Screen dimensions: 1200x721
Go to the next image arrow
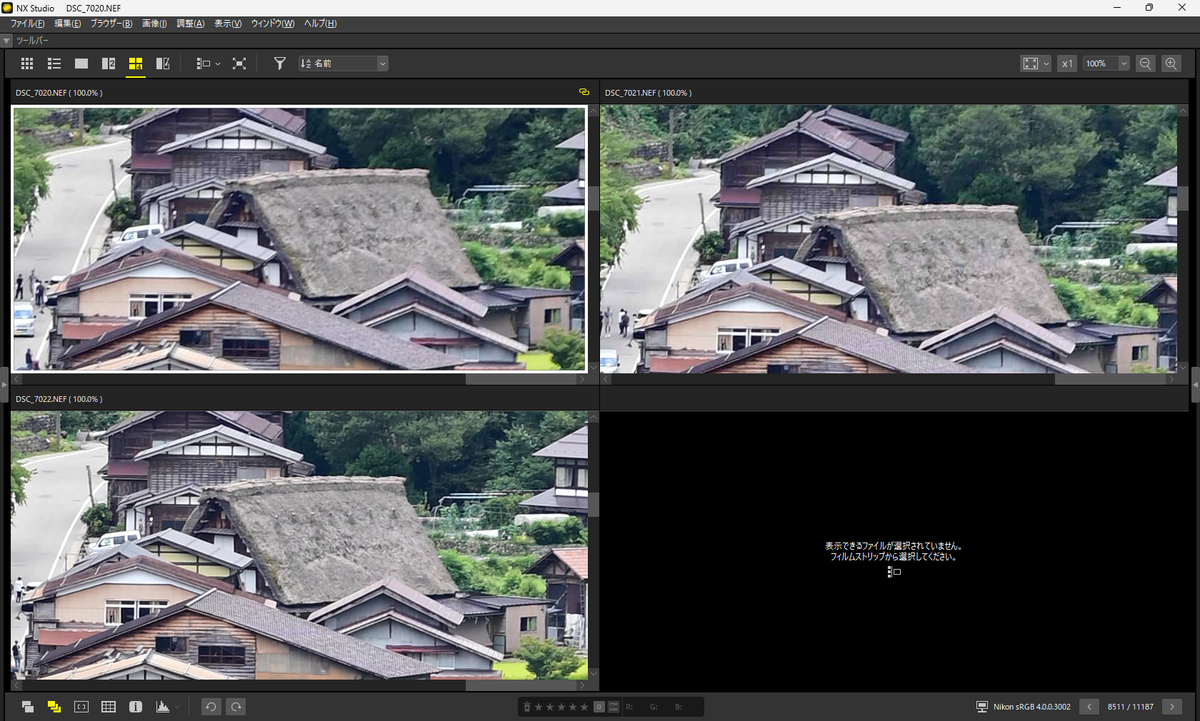[1171, 707]
